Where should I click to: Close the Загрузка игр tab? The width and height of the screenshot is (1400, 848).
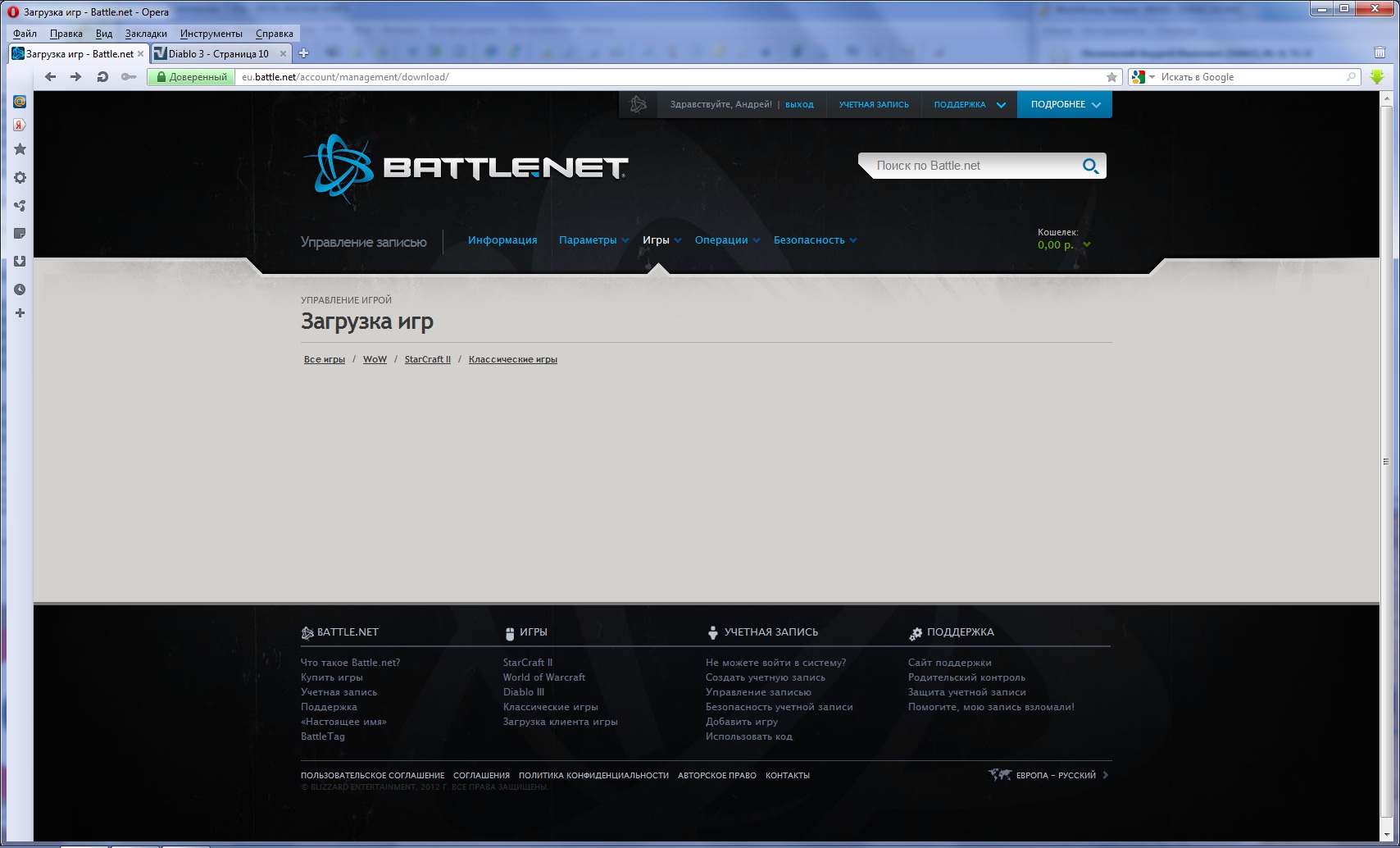click(x=140, y=54)
